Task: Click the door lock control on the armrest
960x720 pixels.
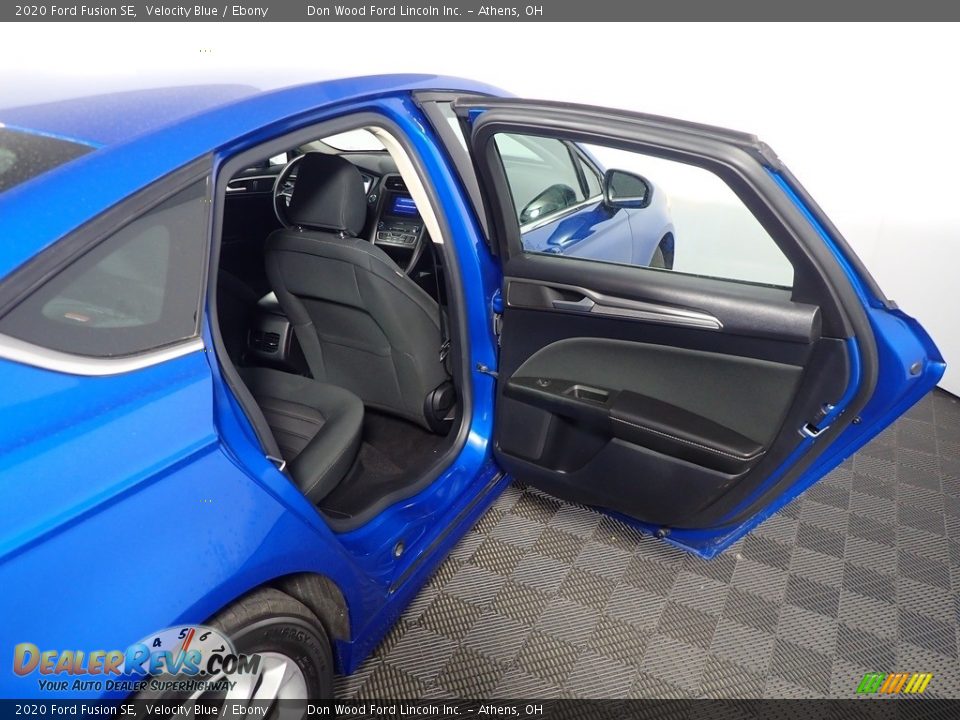Action: point(543,380)
